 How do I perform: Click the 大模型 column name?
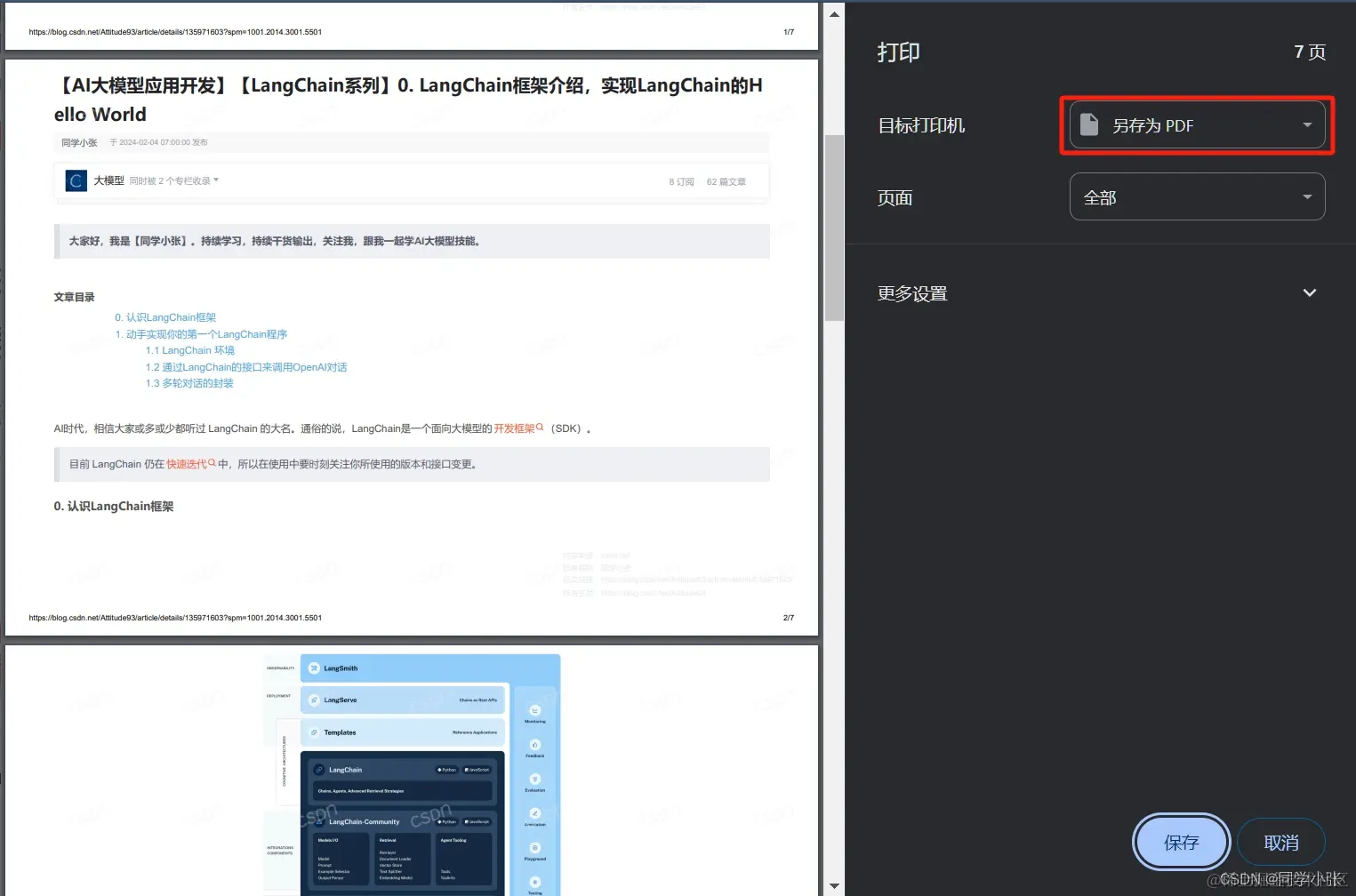tap(108, 180)
